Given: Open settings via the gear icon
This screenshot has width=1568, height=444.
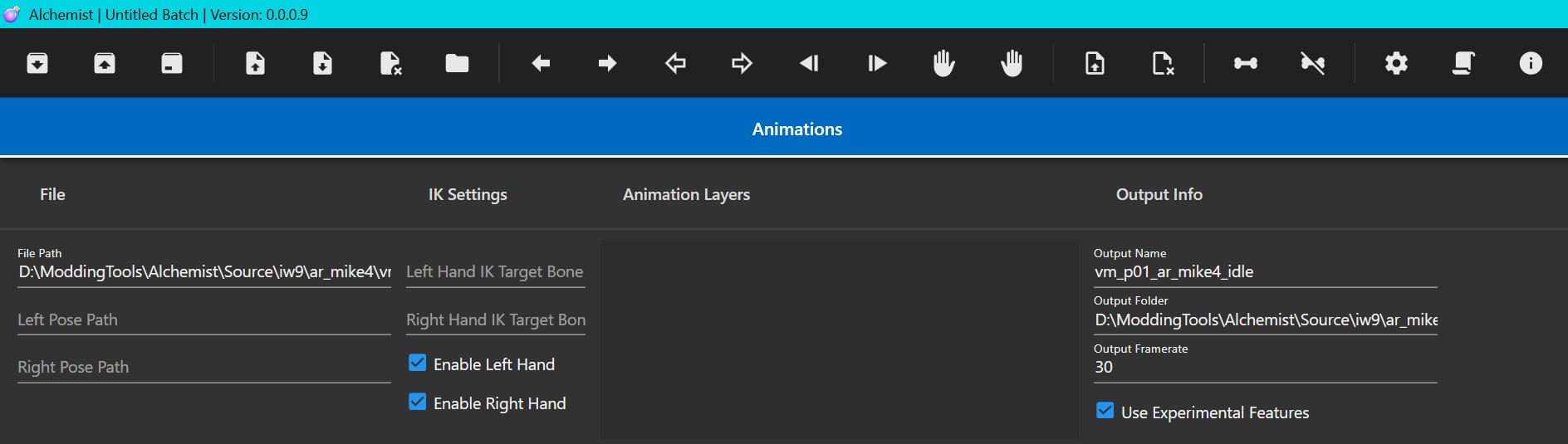Looking at the screenshot, I should tap(1396, 63).
